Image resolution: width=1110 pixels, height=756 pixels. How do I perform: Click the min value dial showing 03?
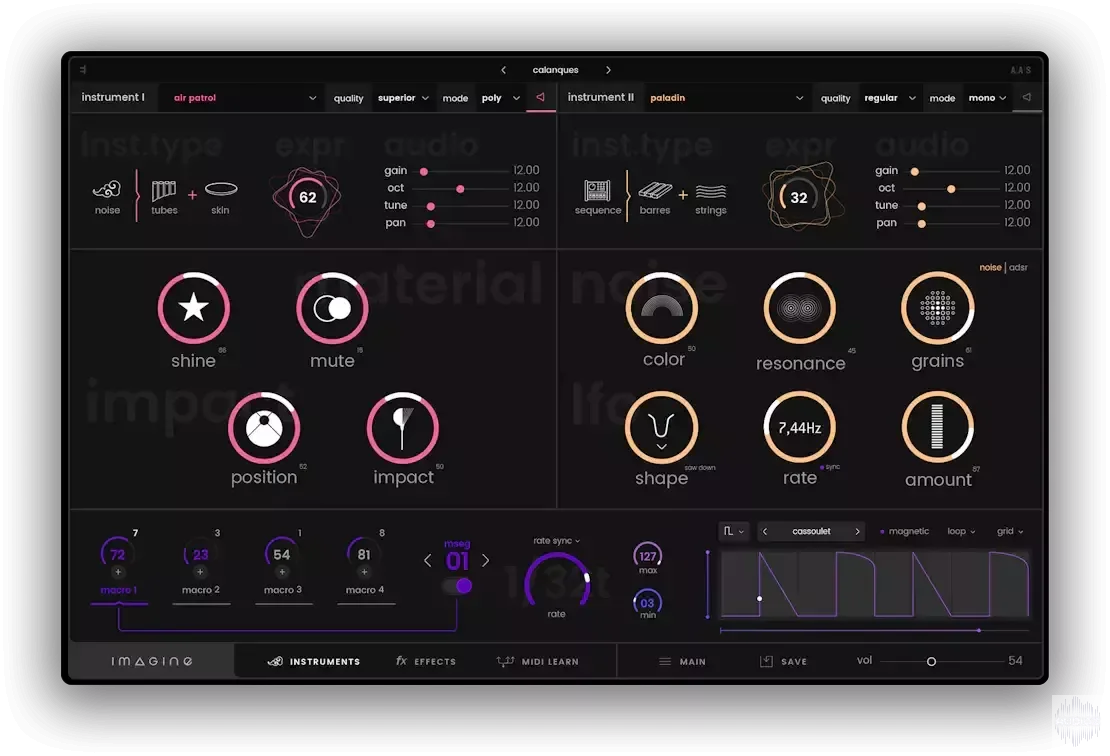click(x=647, y=603)
